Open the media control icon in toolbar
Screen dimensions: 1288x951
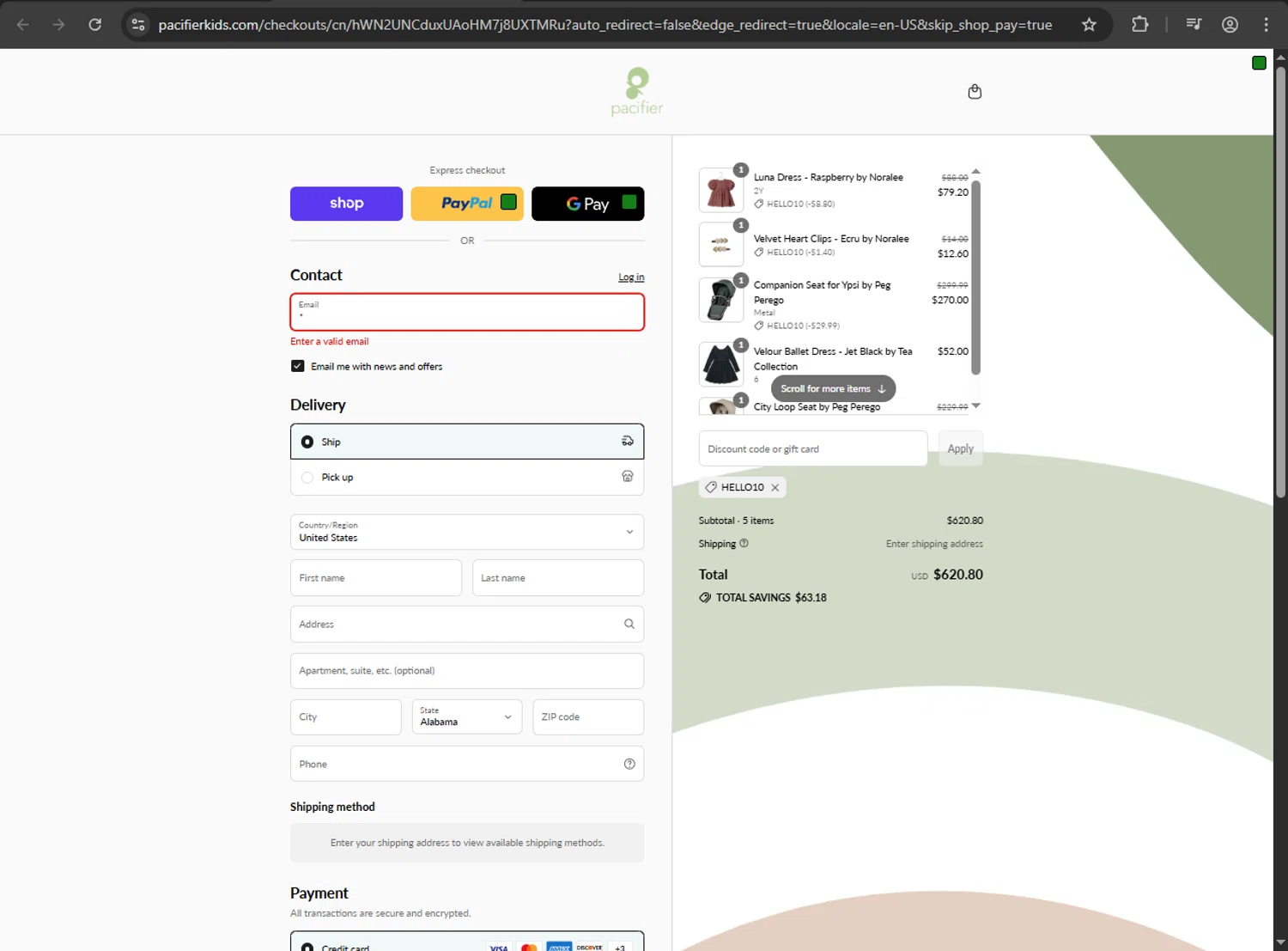click(1194, 25)
